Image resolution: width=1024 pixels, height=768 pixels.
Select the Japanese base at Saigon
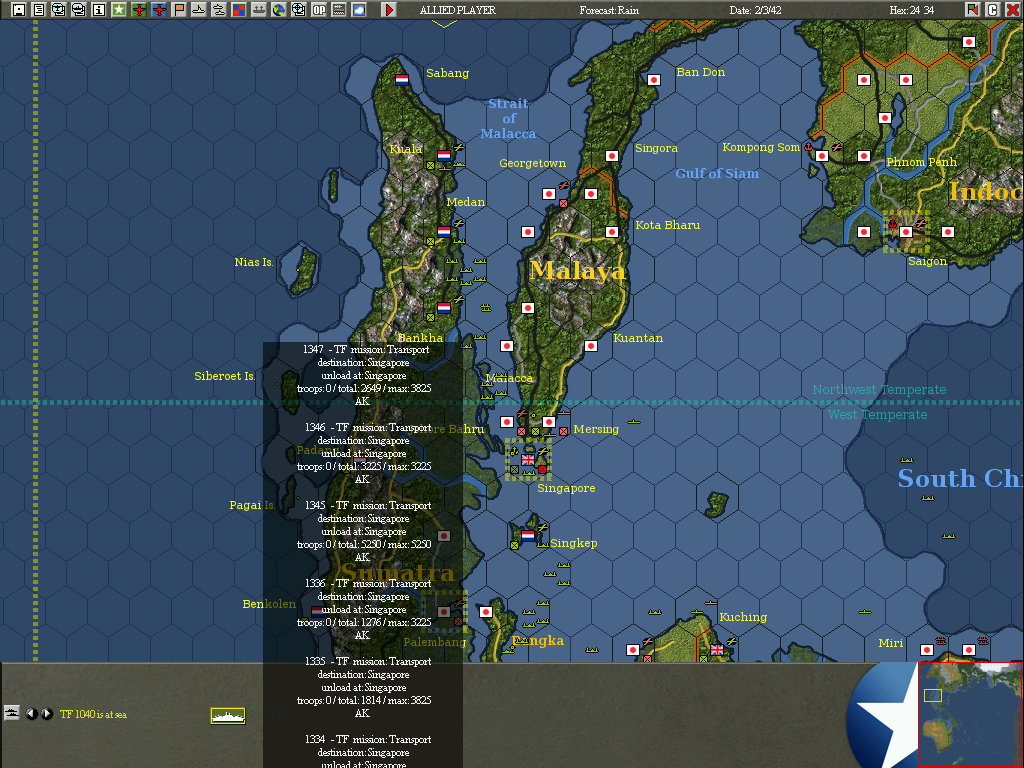pyautogui.click(x=906, y=232)
